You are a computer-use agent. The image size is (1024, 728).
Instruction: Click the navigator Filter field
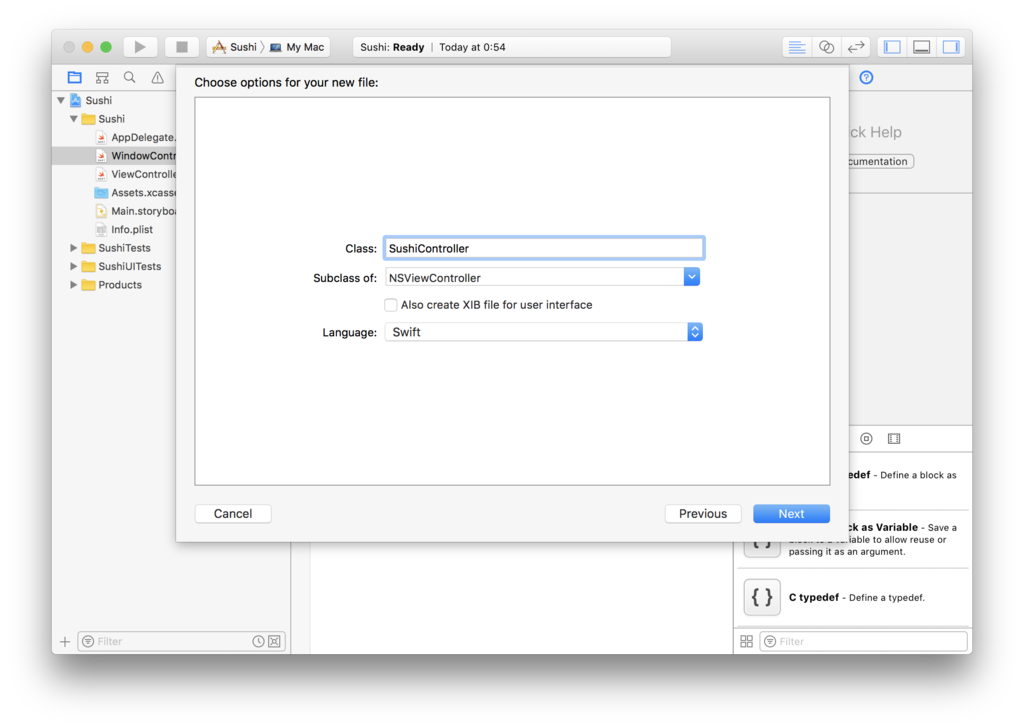click(x=173, y=642)
